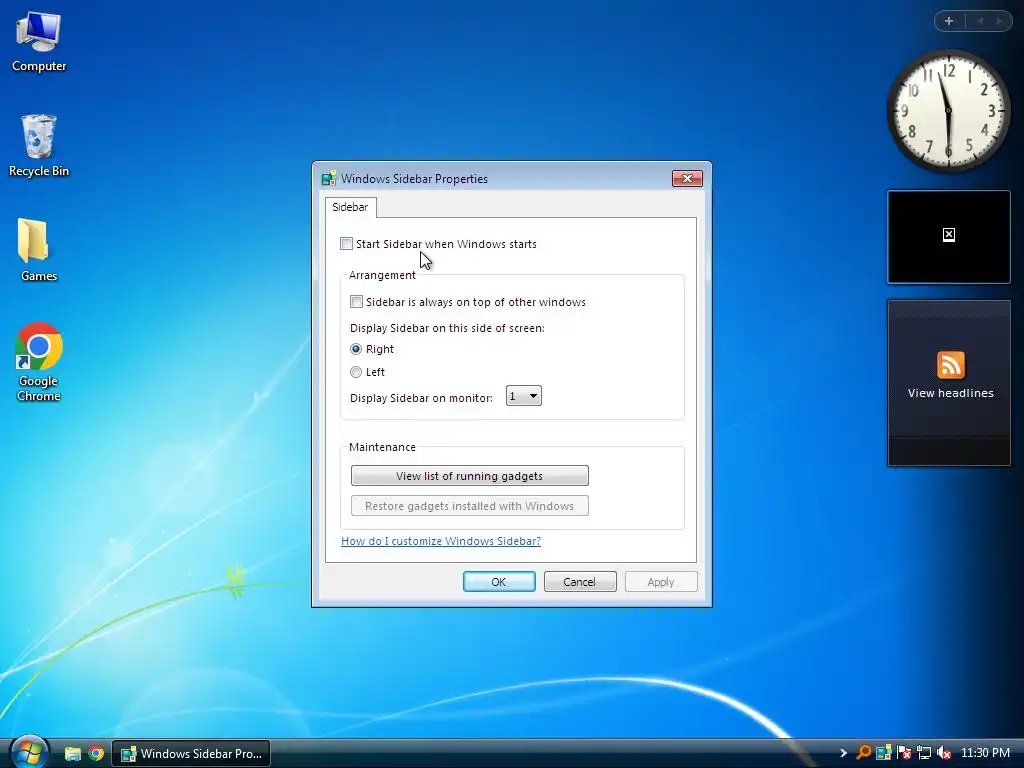The height and width of the screenshot is (768, 1024).
Task: Open the Games folder icon
Action: click(39, 250)
